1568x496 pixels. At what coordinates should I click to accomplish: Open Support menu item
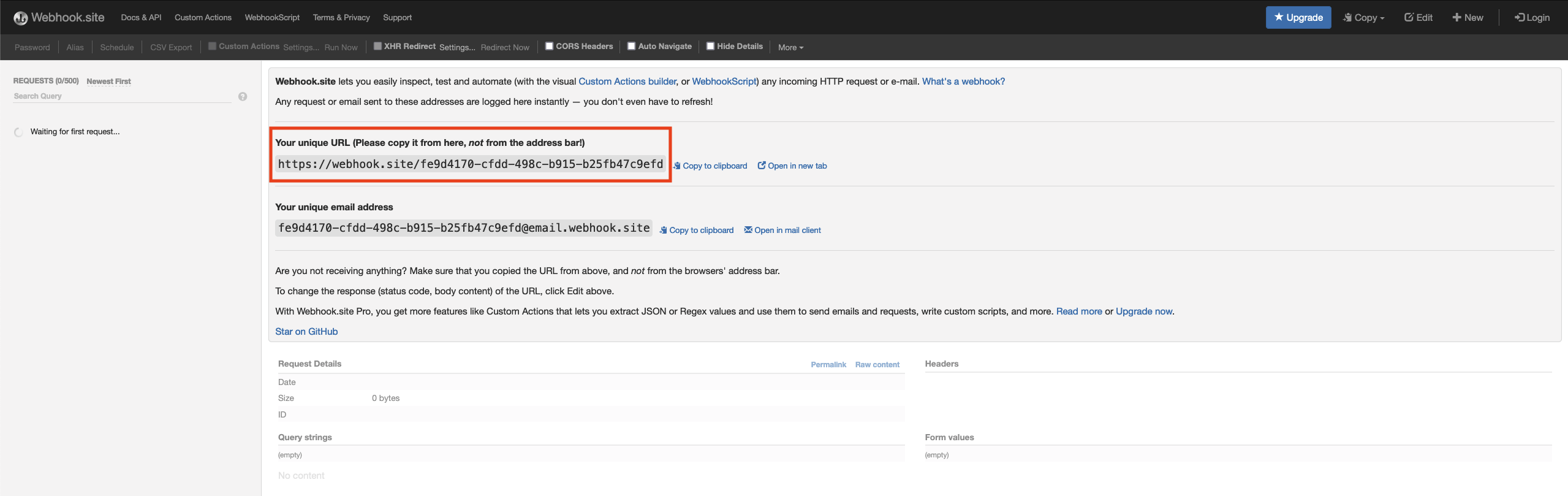click(x=397, y=17)
